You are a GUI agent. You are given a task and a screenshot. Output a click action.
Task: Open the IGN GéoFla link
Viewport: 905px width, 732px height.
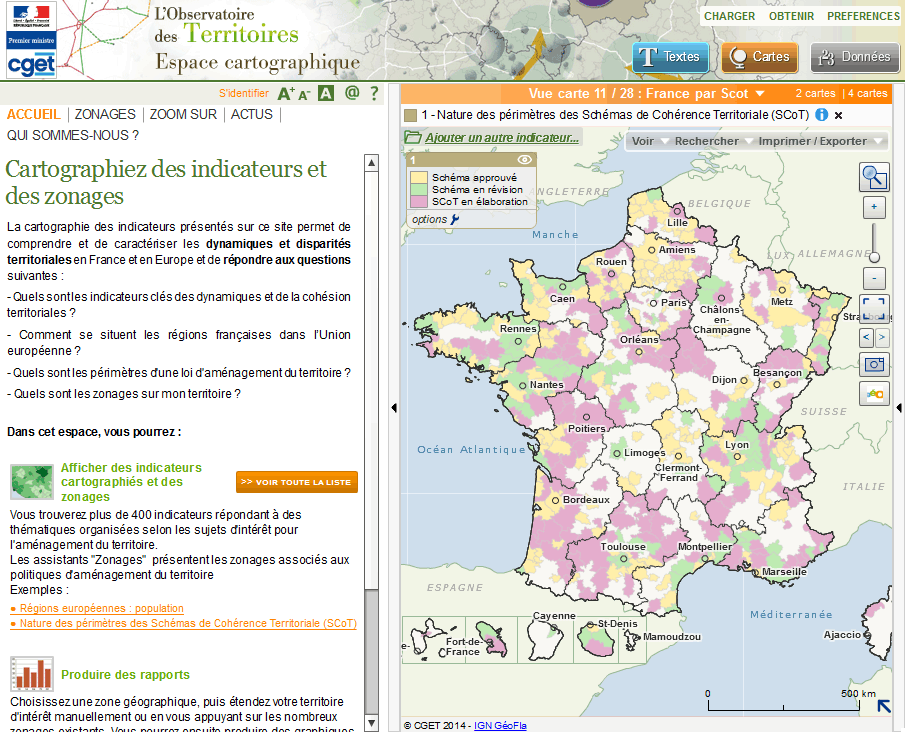click(500, 726)
